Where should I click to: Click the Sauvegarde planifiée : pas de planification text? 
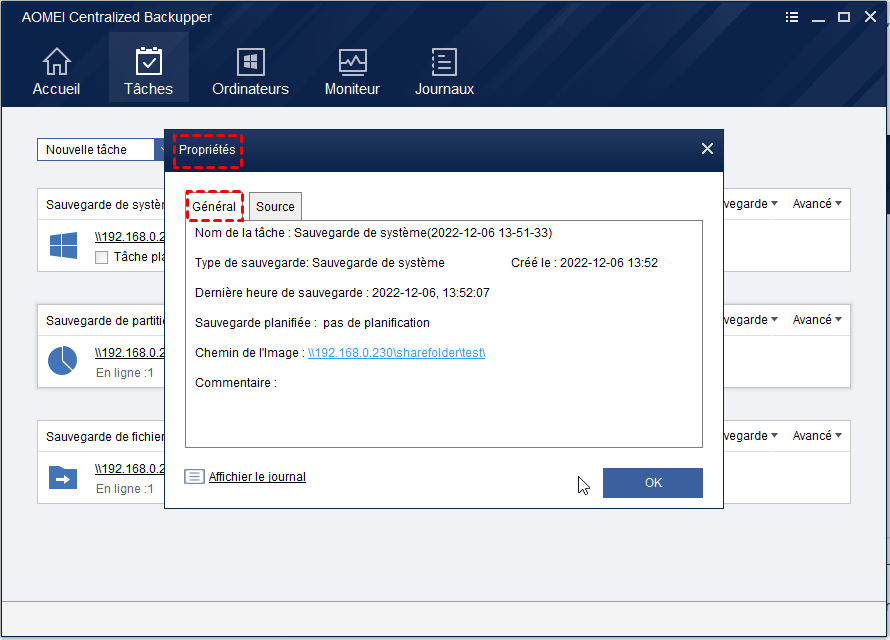(x=312, y=323)
